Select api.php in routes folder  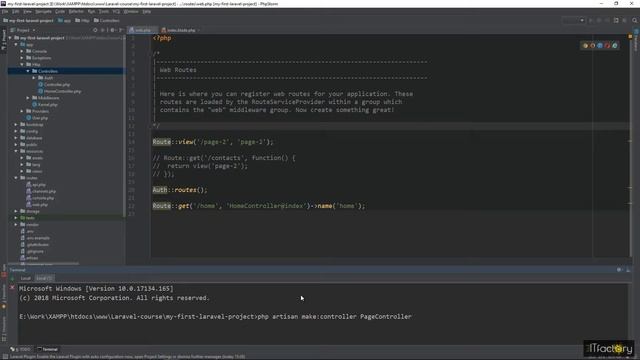click(36, 184)
